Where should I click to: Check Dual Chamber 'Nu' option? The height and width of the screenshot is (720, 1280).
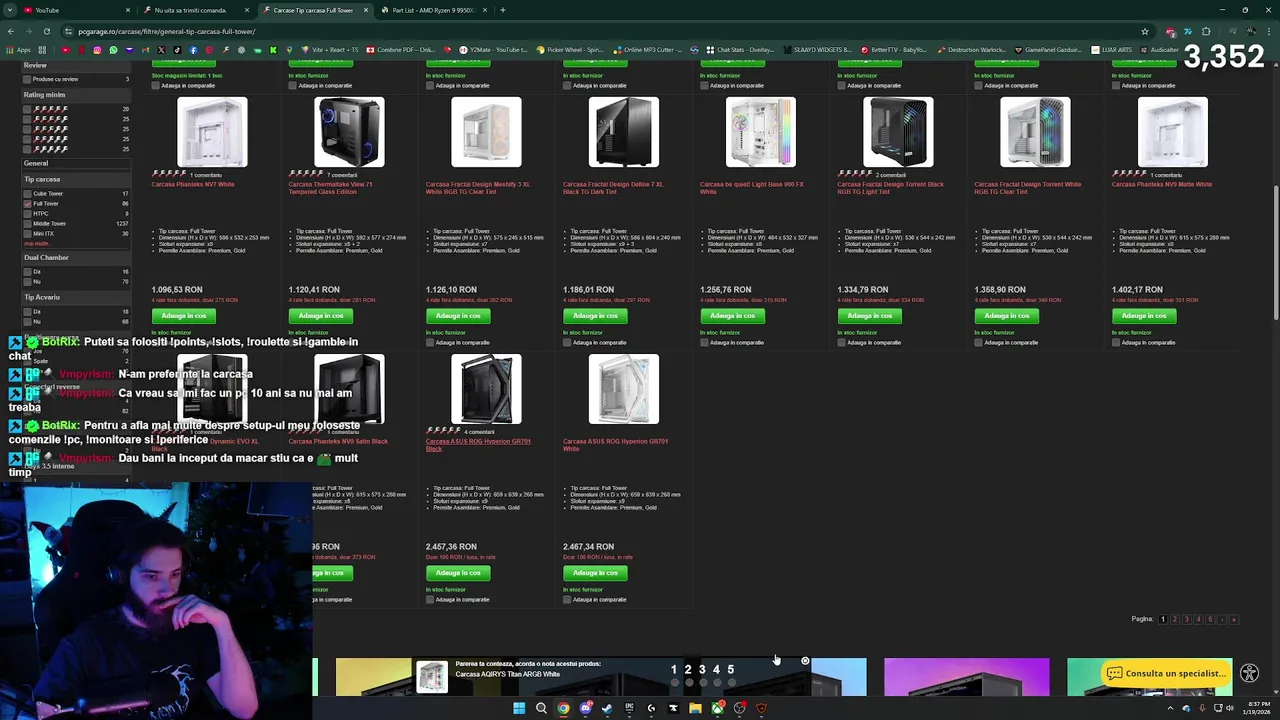pos(27,282)
